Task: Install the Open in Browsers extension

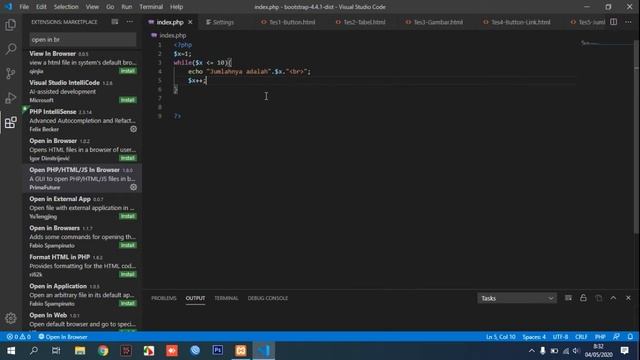Action: tap(128, 245)
